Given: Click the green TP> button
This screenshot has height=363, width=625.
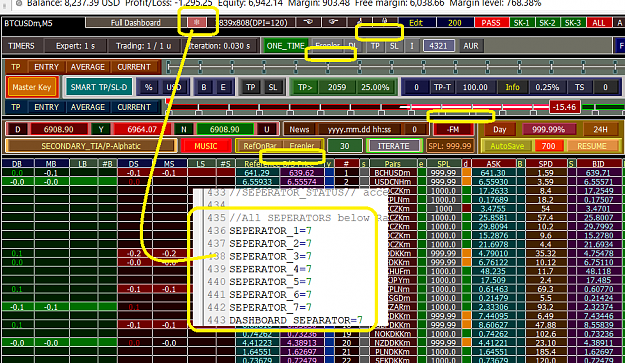Looking at the screenshot, I should click(x=305, y=87).
